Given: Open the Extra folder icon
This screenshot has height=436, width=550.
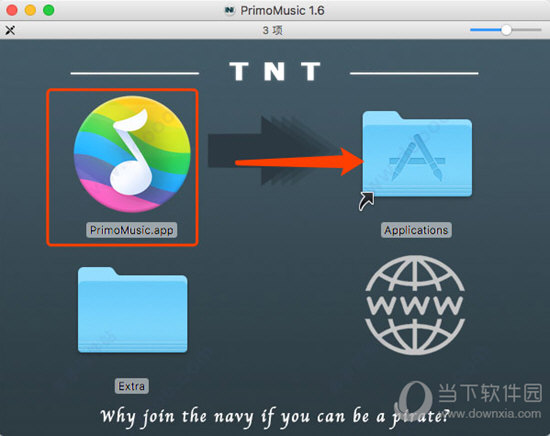Looking at the screenshot, I should point(133,310).
